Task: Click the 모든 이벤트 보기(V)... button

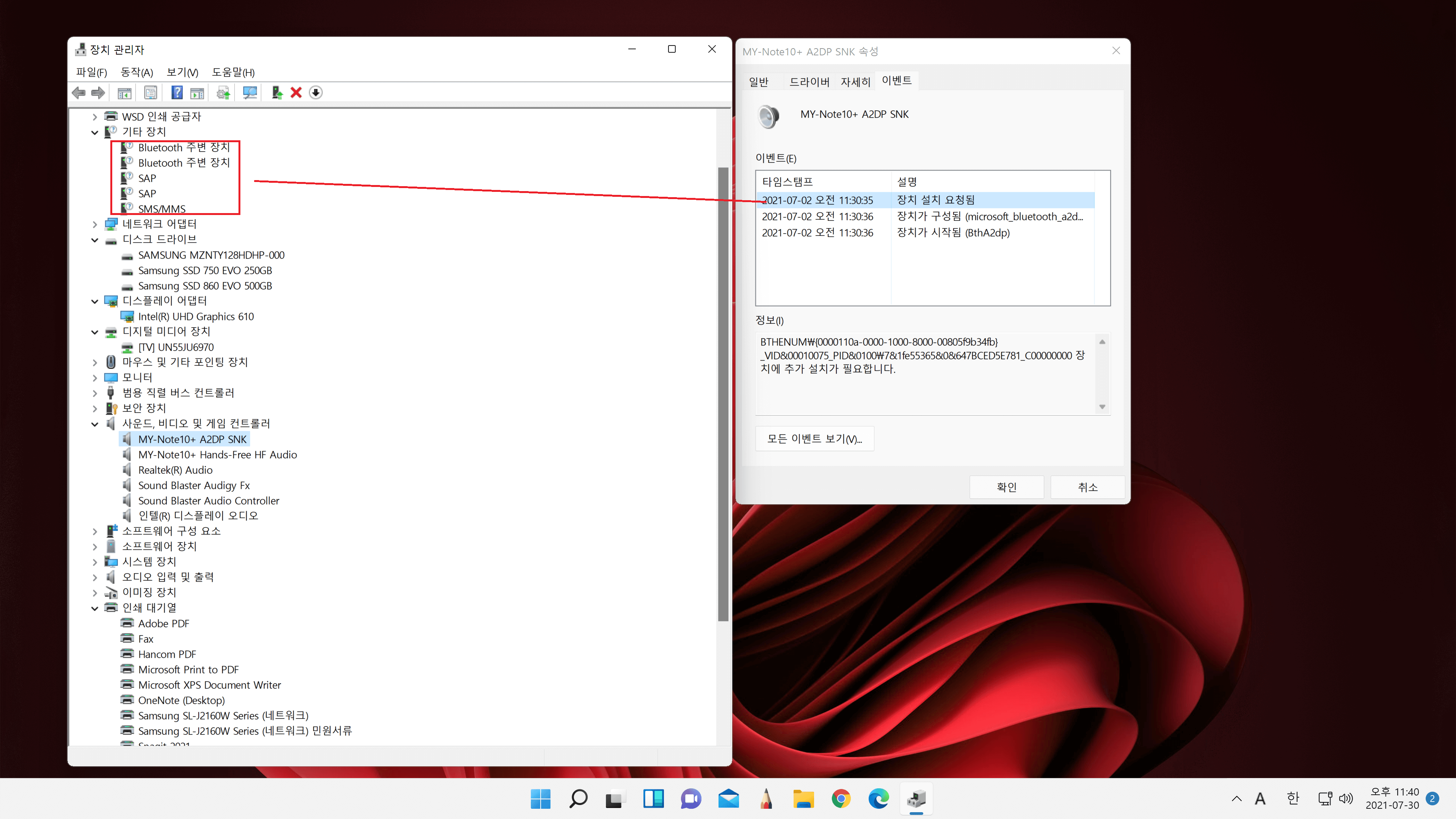Action: pyautogui.click(x=814, y=439)
